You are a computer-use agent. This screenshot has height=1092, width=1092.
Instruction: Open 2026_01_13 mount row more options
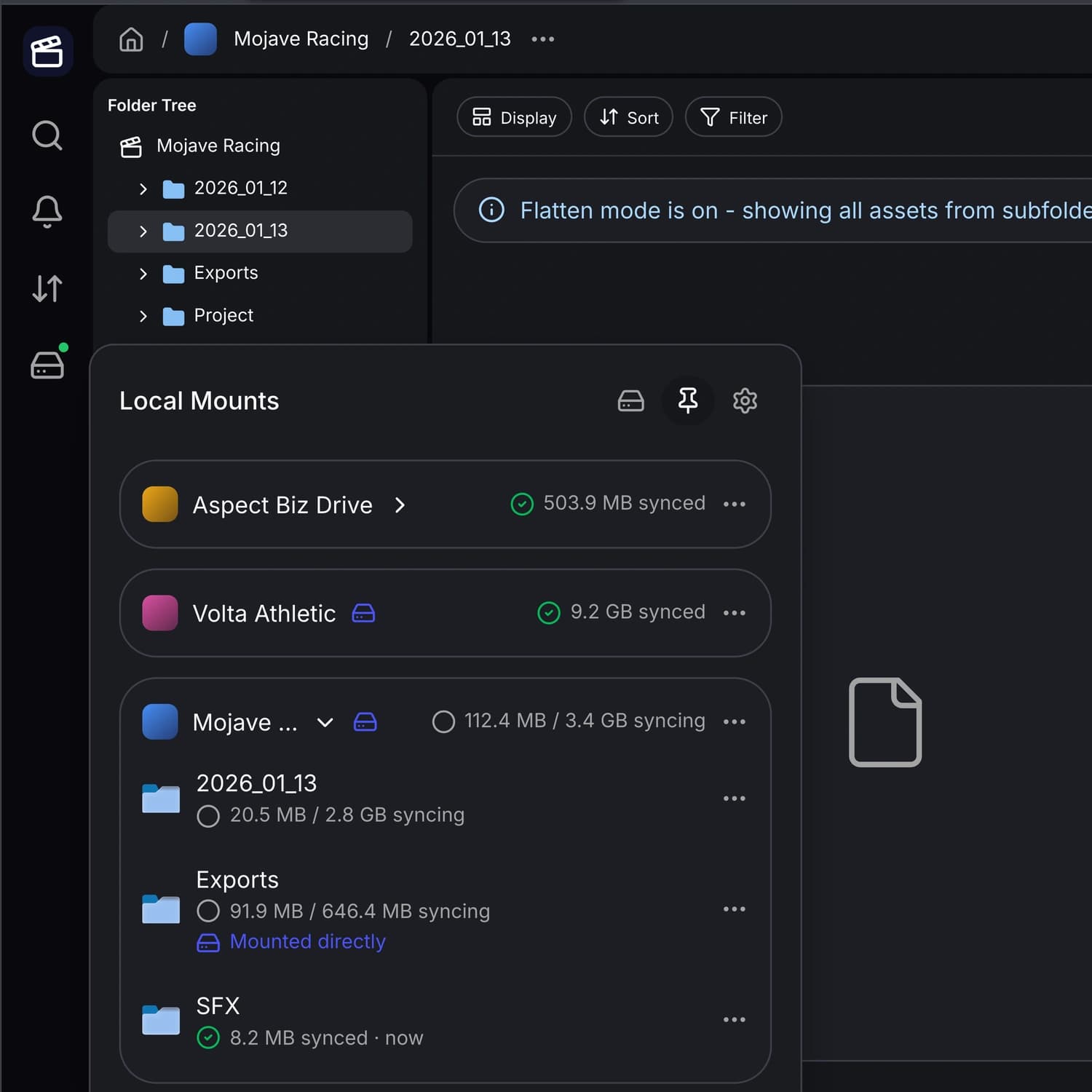[735, 799]
